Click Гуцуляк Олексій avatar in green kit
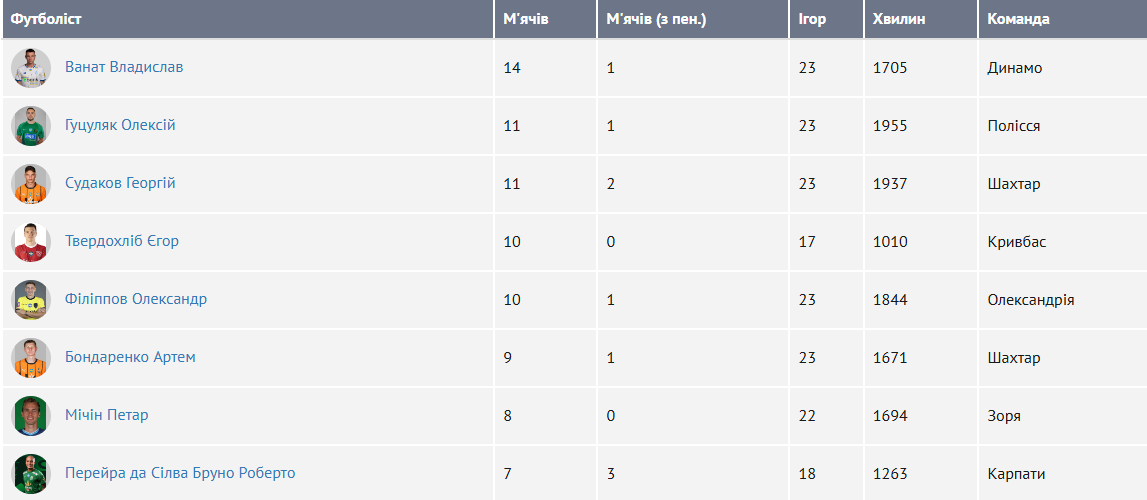Screen dimensions: 1147x500 click(x=31, y=126)
